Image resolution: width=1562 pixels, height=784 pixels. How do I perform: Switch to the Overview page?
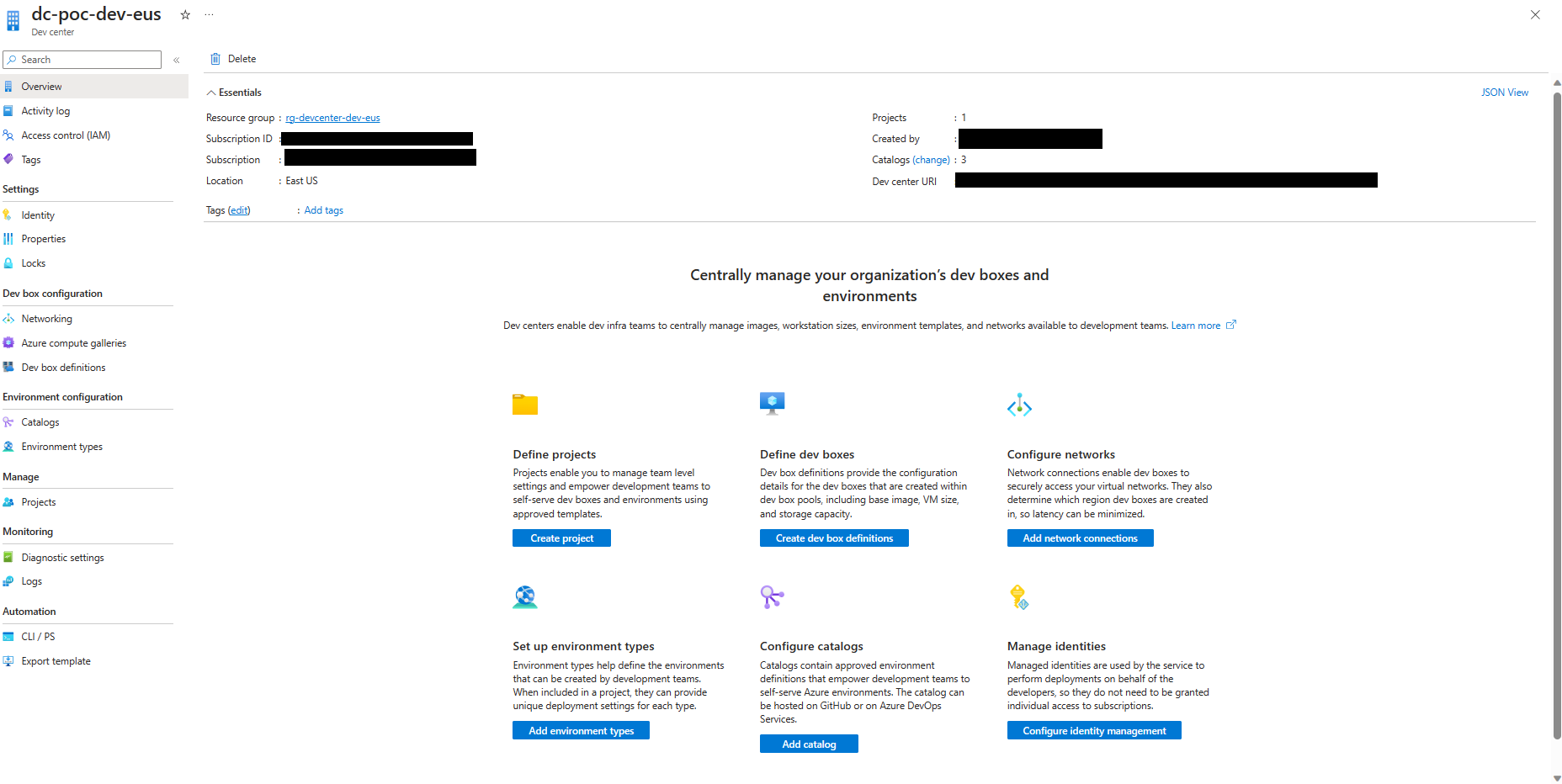pyautogui.click(x=41, y=86)
